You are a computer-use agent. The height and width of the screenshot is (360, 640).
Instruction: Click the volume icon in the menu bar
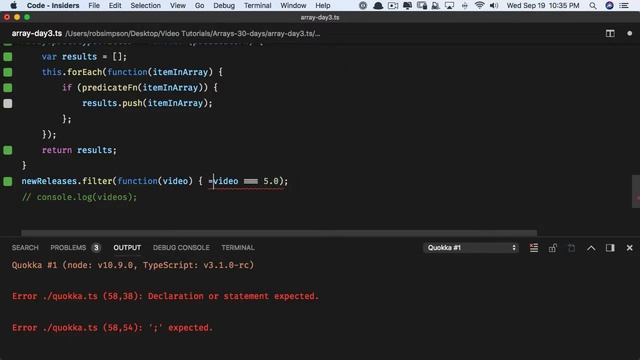pyautogui.click(x=494, y=5)
